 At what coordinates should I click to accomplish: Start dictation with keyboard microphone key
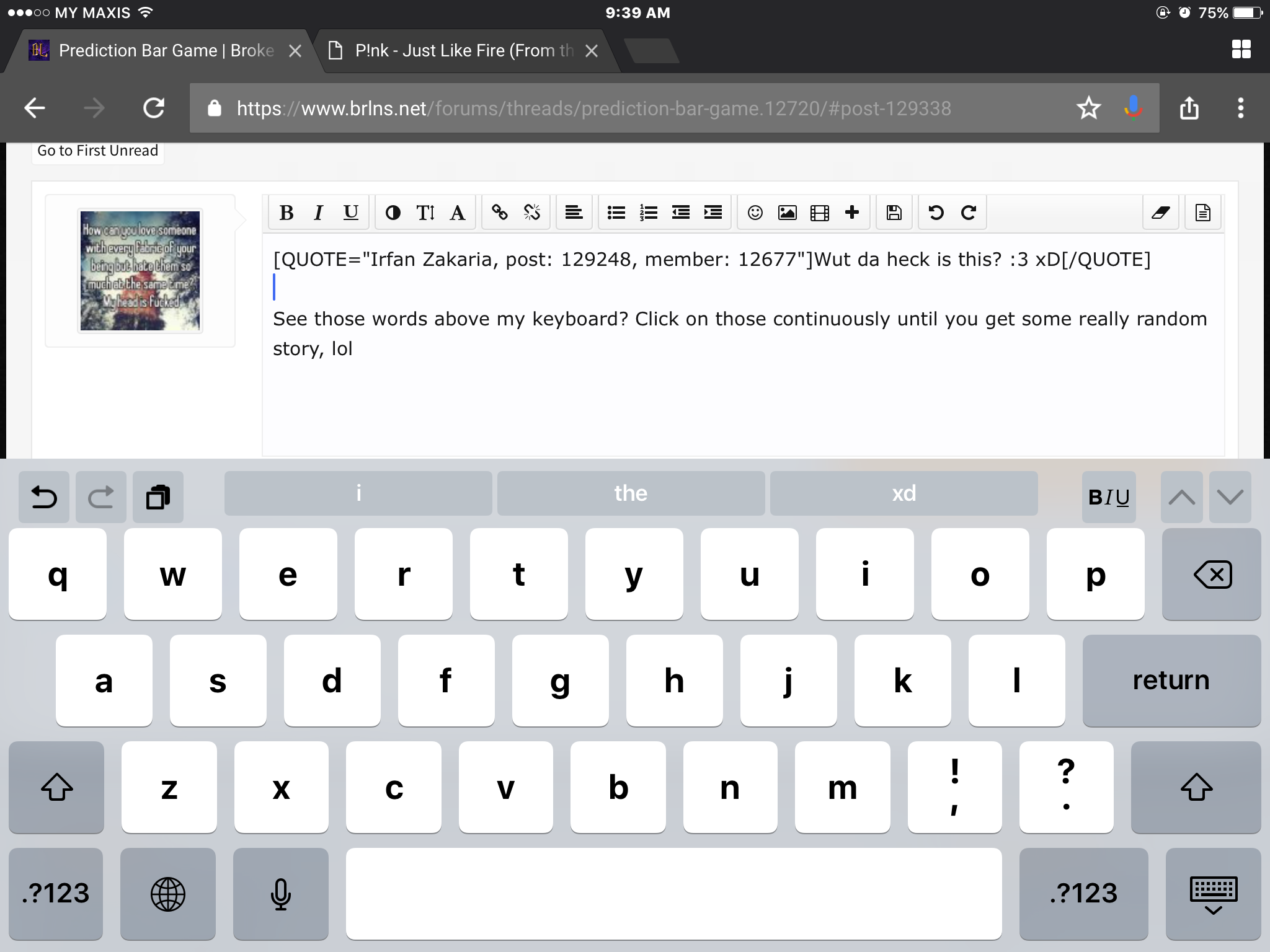(x=281, y=894)
